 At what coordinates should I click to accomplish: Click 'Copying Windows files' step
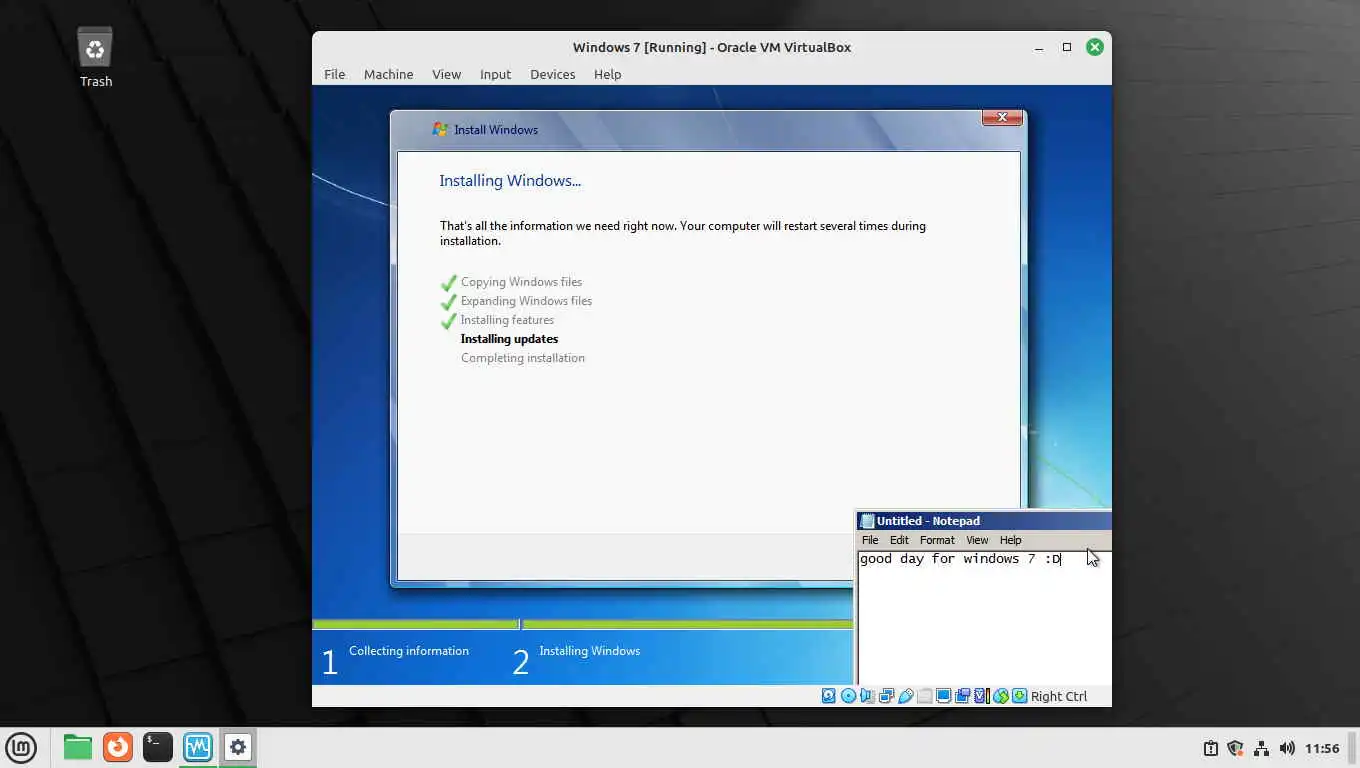521,282
